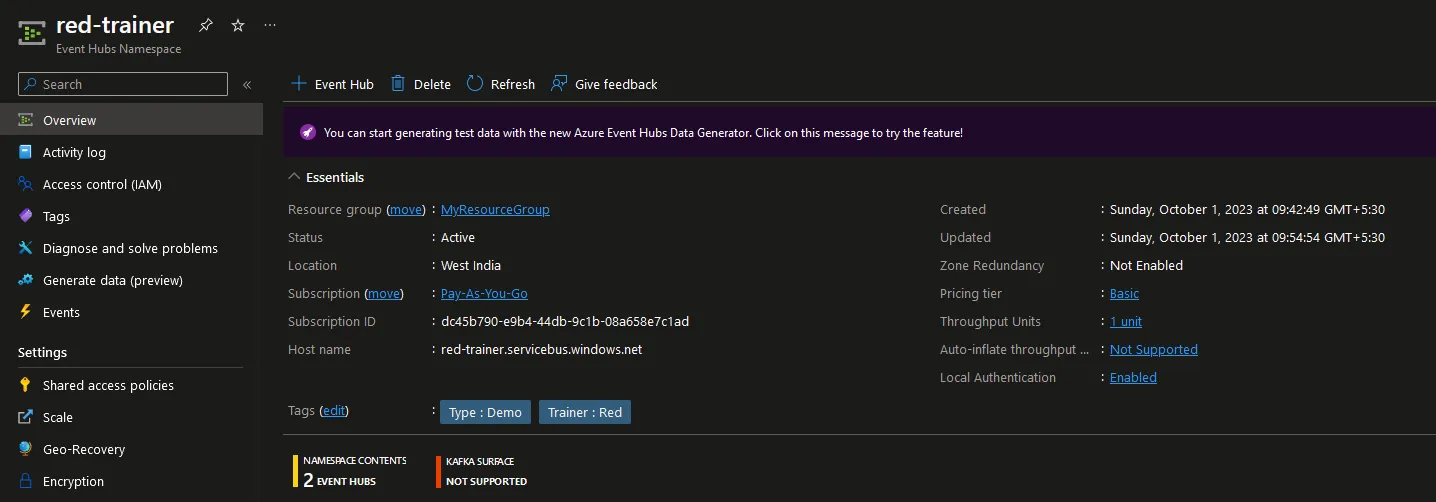Click the Type : Demo tag
1436x502 pixels.
tap(486, 412)
